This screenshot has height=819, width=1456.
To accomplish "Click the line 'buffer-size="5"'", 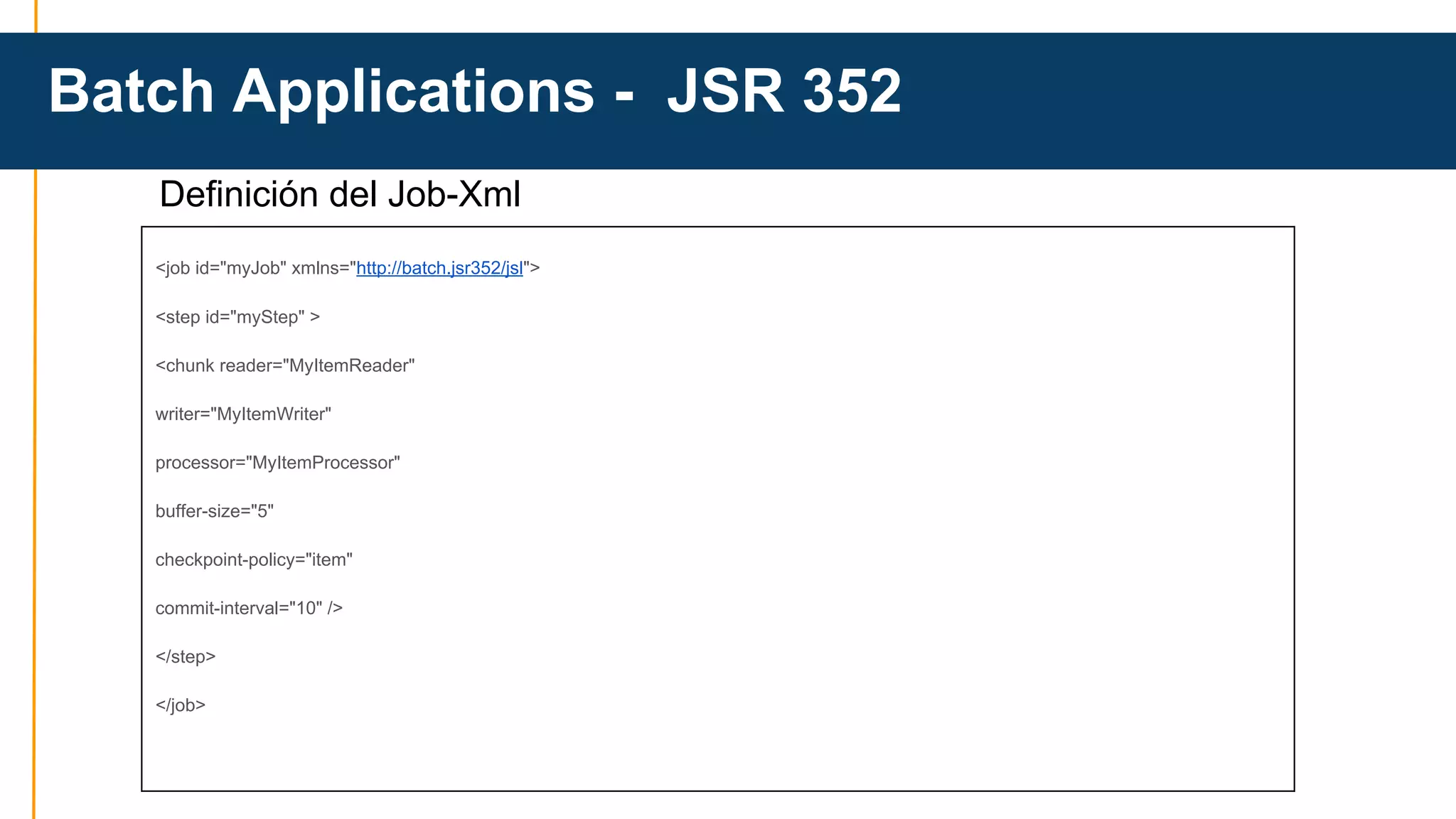I will 214,511.
